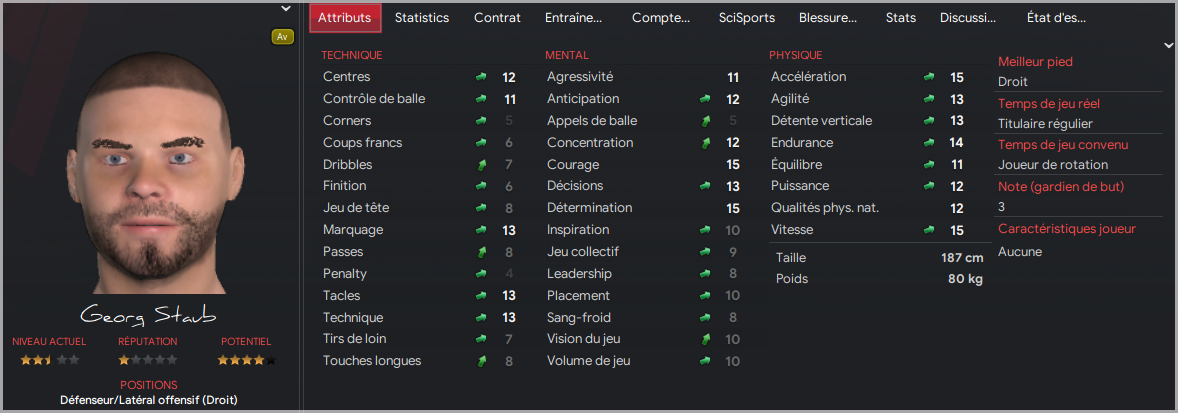The image size is (1178, 413).
Task: Select the Statistics tab
Action: pyautogui.click(x=422, y=18)
